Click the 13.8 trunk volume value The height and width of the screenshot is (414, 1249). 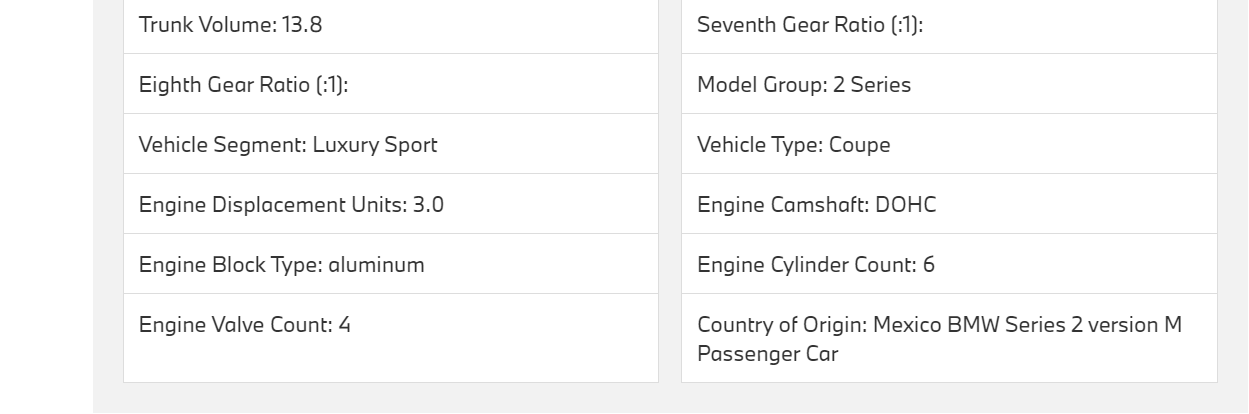tap(302, 25)
